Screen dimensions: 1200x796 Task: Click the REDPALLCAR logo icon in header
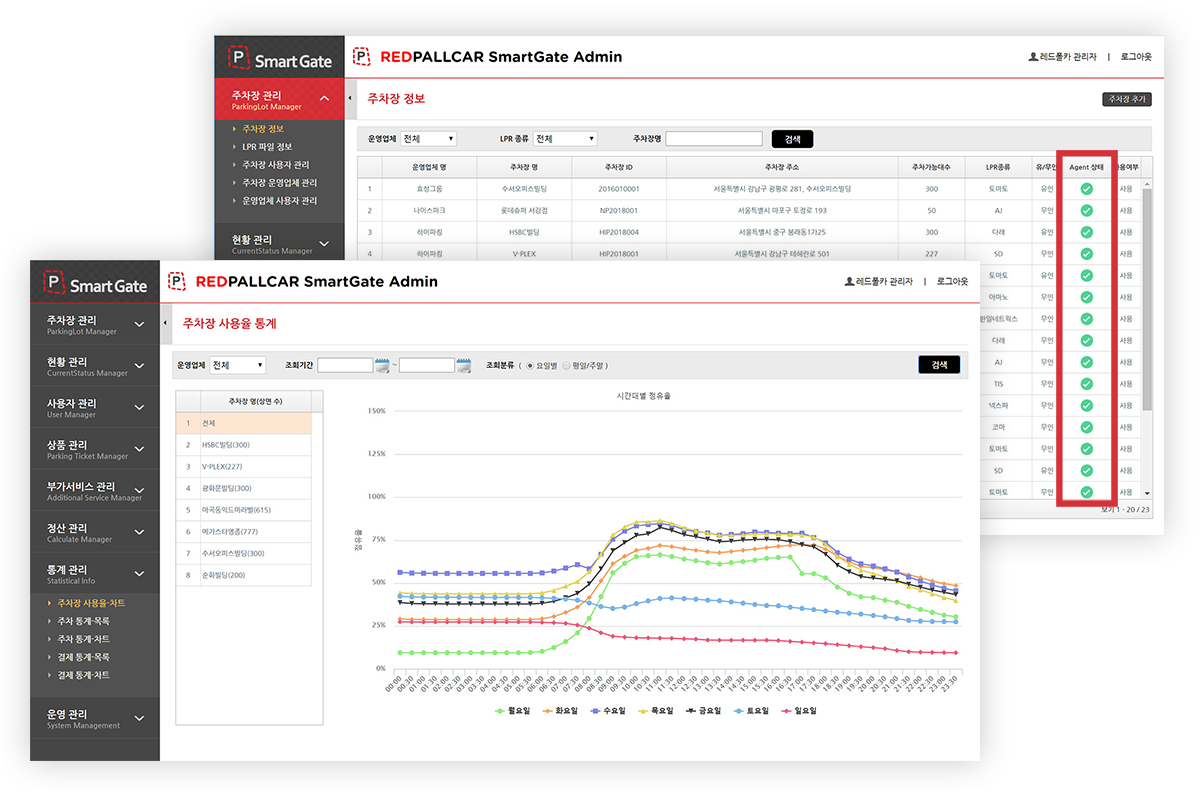(177, 282)
